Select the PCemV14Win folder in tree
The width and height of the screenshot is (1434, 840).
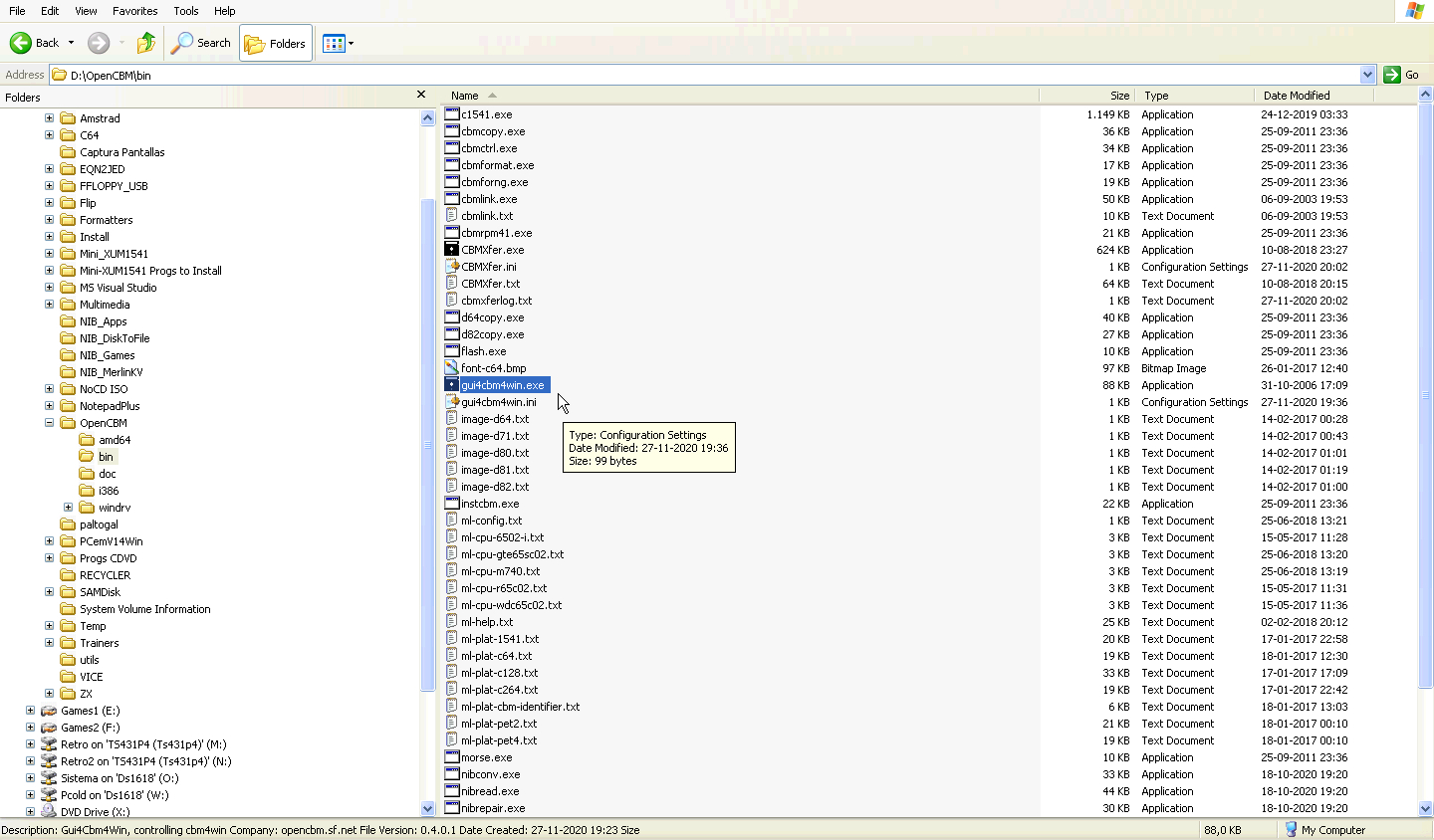[101, 541]
